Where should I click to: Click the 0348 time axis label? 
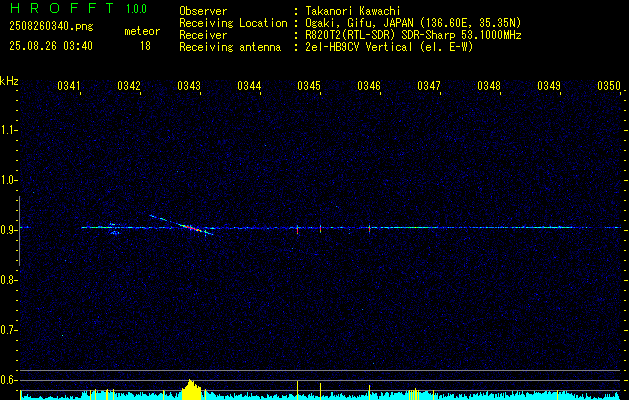tap(489, 86)
